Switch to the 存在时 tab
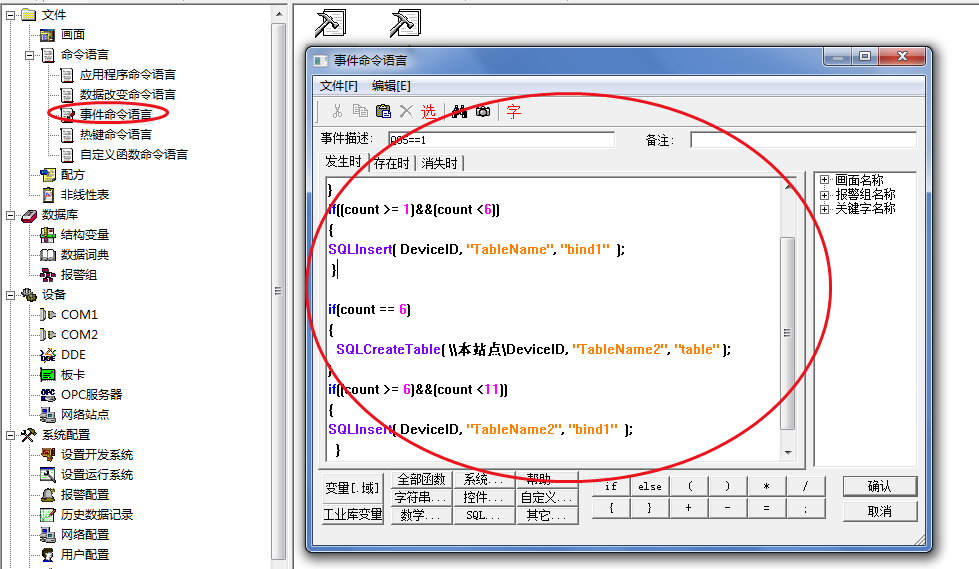The height and width of the screenshot is (569, 979). (391, 163)
